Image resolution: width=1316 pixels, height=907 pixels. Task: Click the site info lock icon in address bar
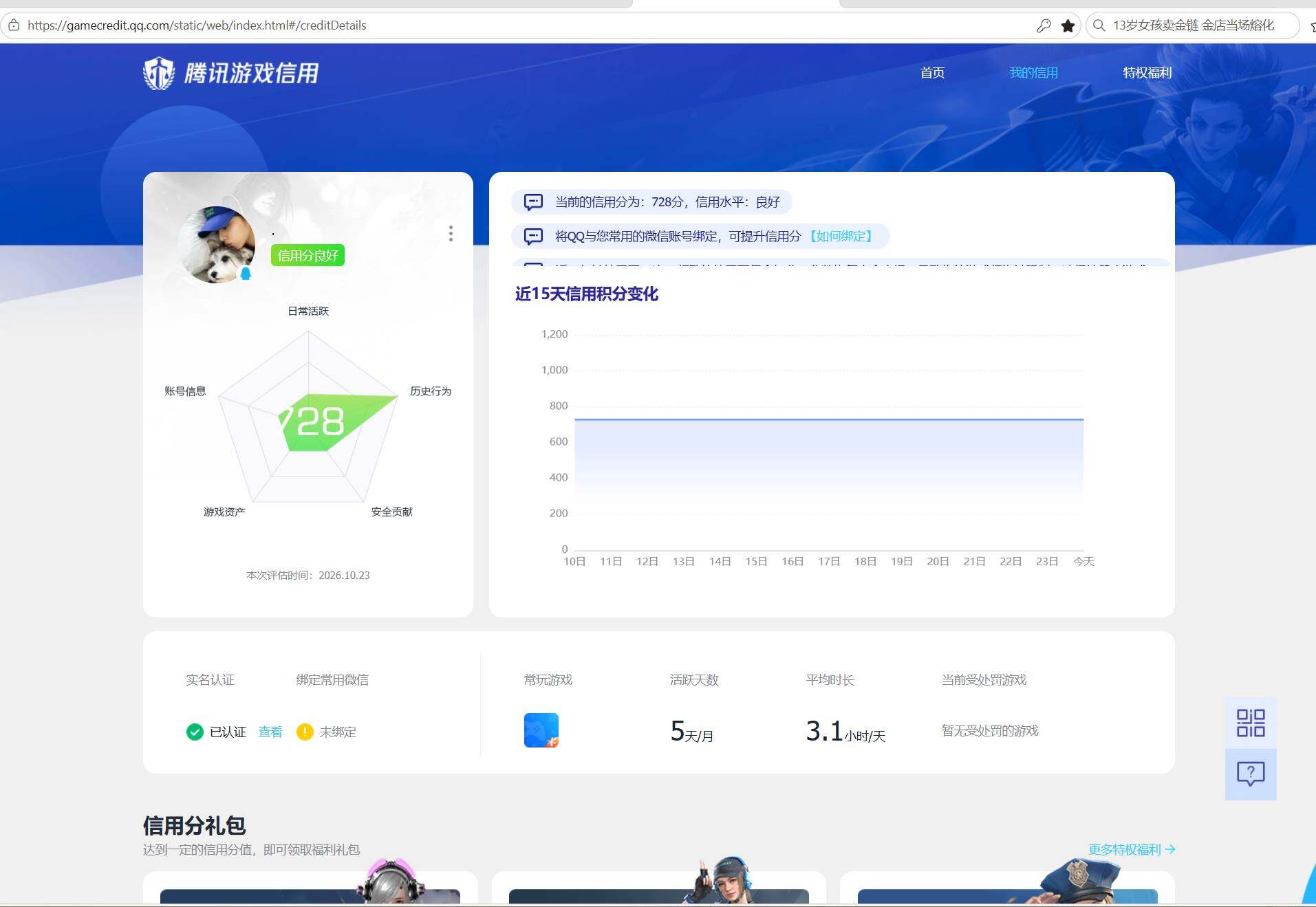14,25
